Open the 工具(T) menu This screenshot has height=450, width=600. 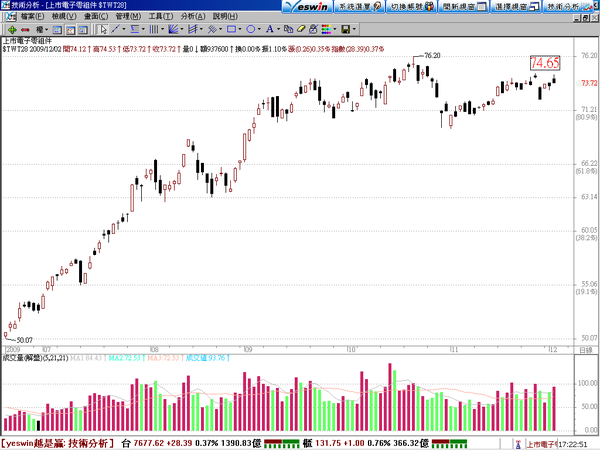(x=161, y=16)
